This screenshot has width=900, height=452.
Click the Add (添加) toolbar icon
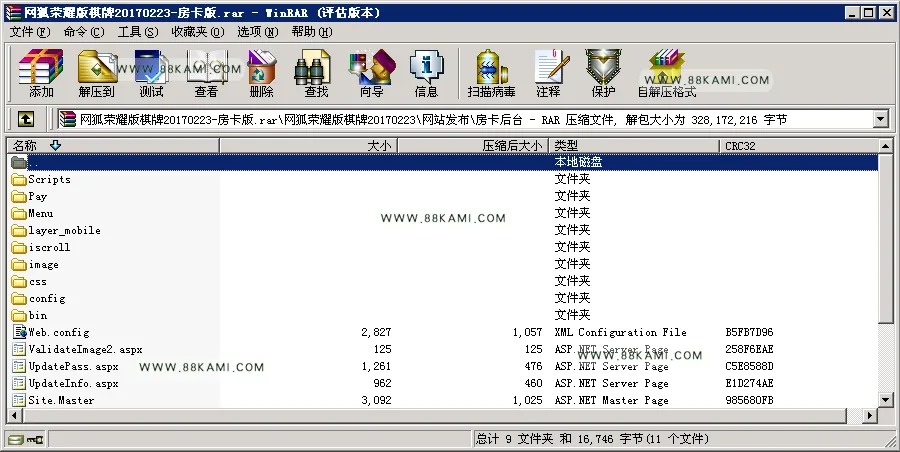(x=41, y=73)
